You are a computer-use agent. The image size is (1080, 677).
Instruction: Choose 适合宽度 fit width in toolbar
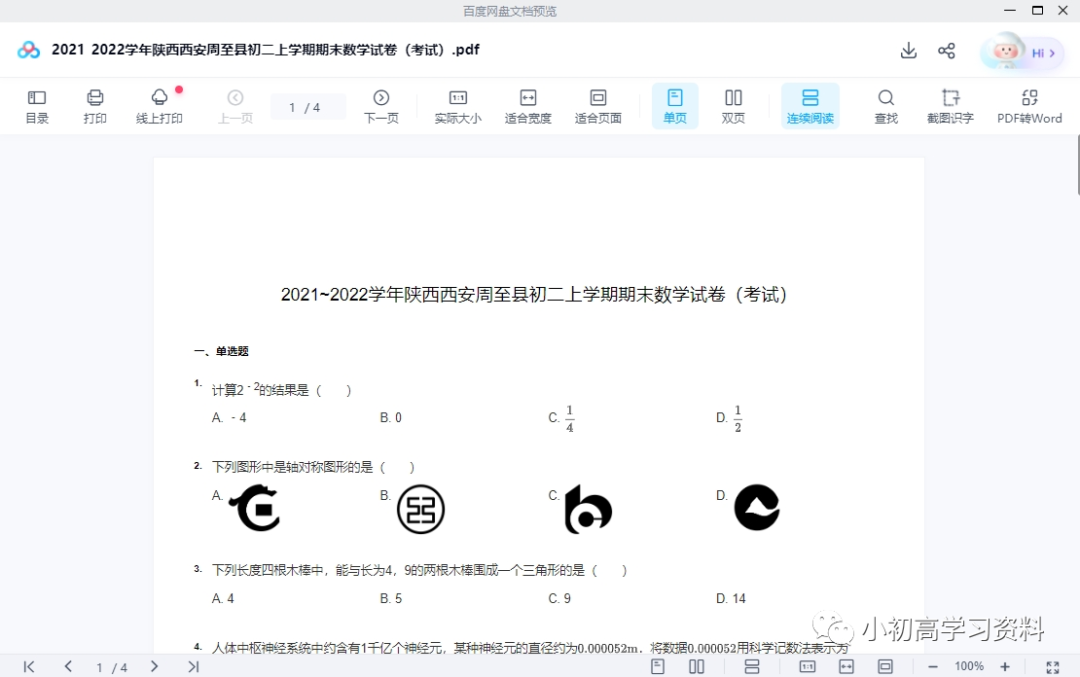point(528,107)
